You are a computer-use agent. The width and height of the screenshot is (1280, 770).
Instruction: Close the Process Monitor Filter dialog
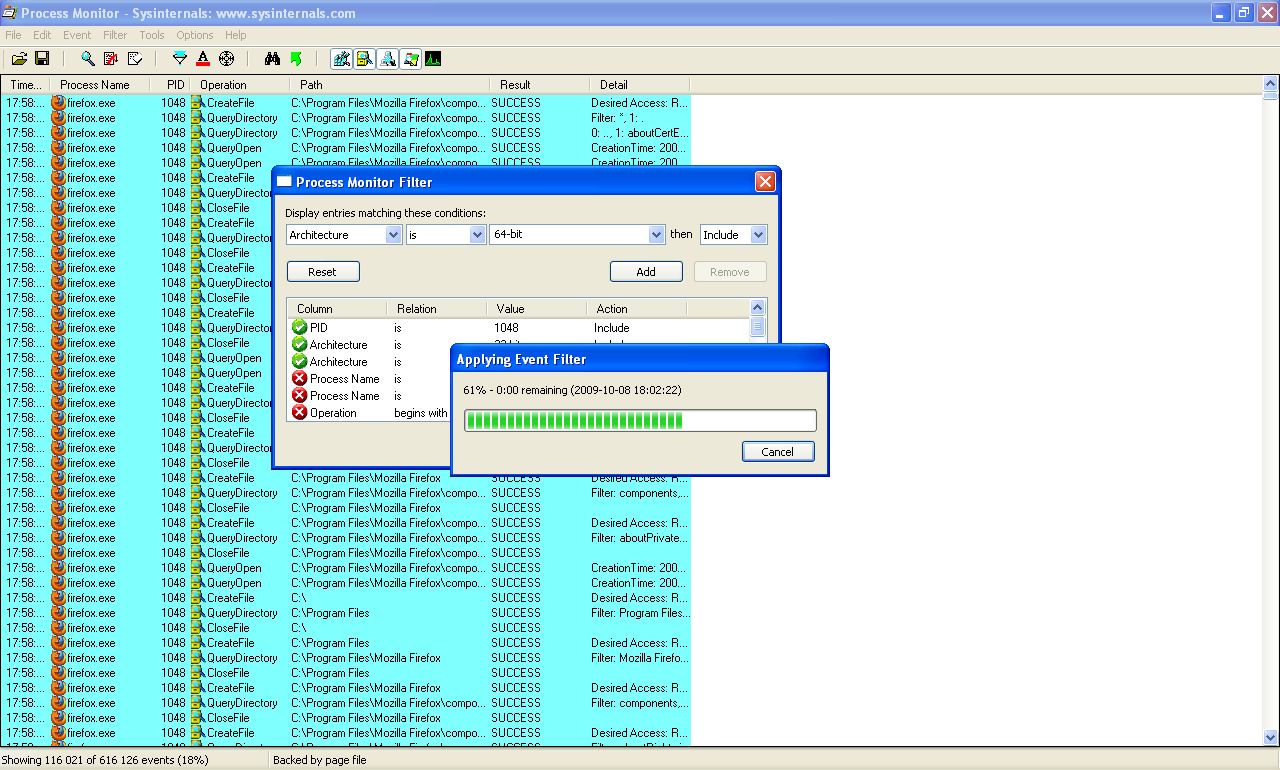tap(765, 181)
